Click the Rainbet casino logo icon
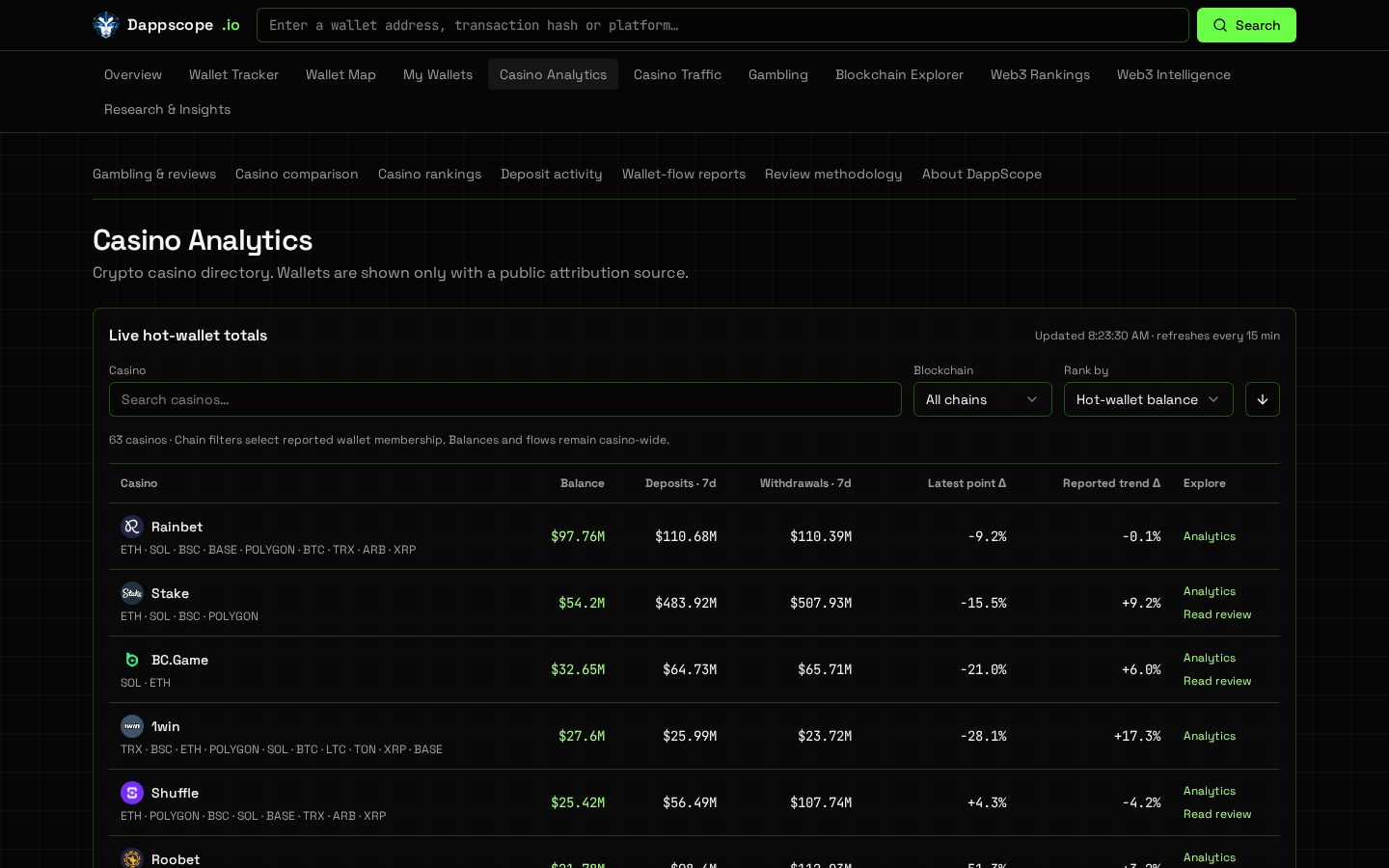The width and height of the screenshot is (1389, 868). click(132, 527)
